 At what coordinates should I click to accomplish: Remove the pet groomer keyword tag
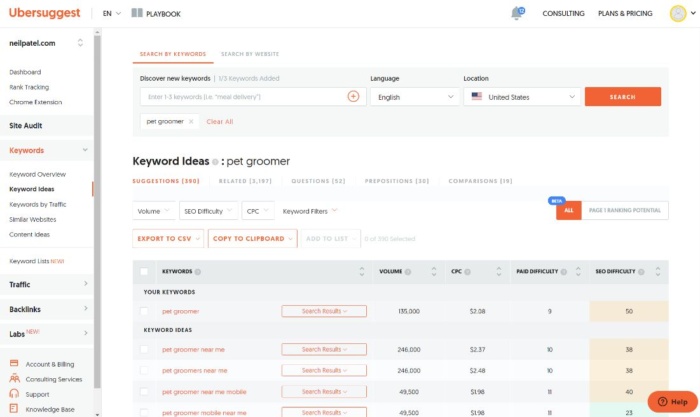click(191, 121)
